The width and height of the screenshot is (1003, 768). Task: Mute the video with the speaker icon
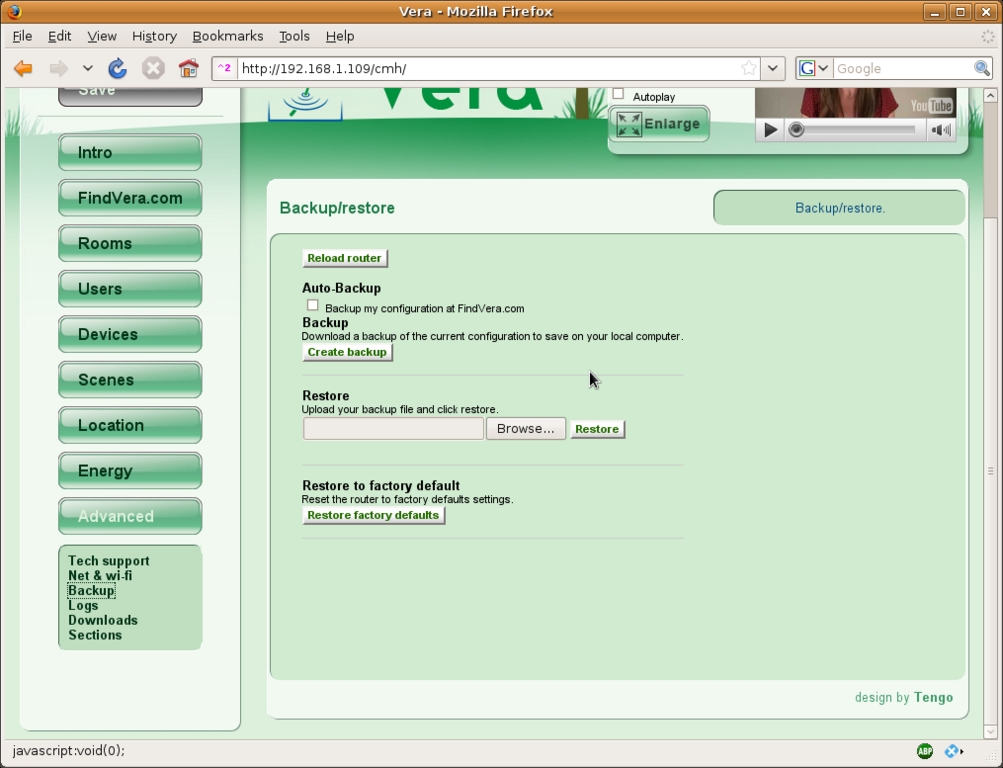tap(940, 130)
